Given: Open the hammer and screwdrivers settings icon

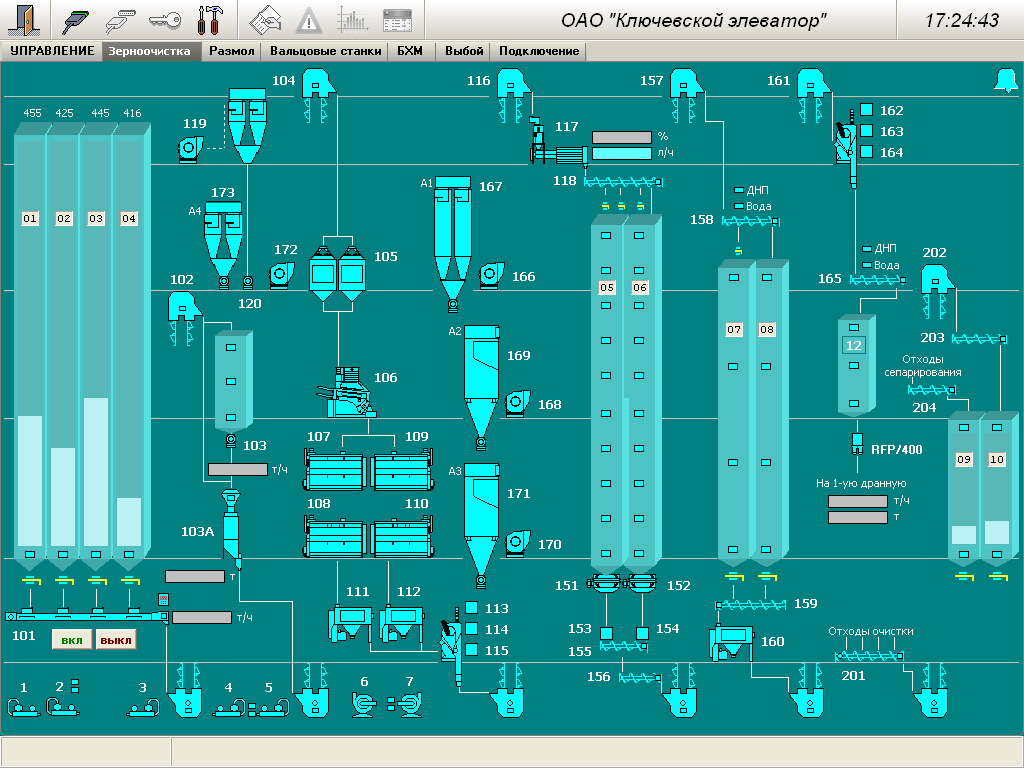Looking at the screenshot, I should (211, 19).
